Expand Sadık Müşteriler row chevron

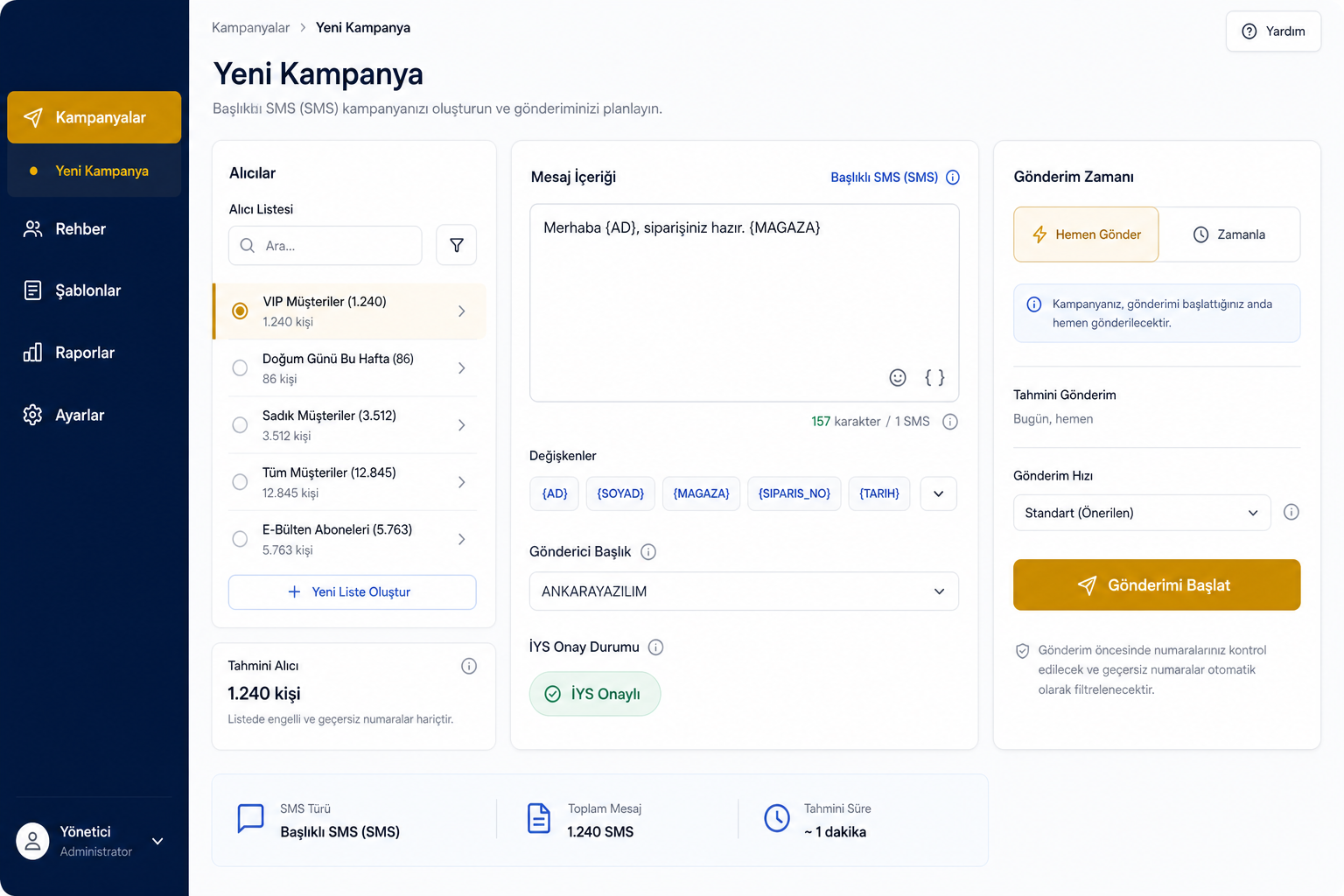pos(461,425)
